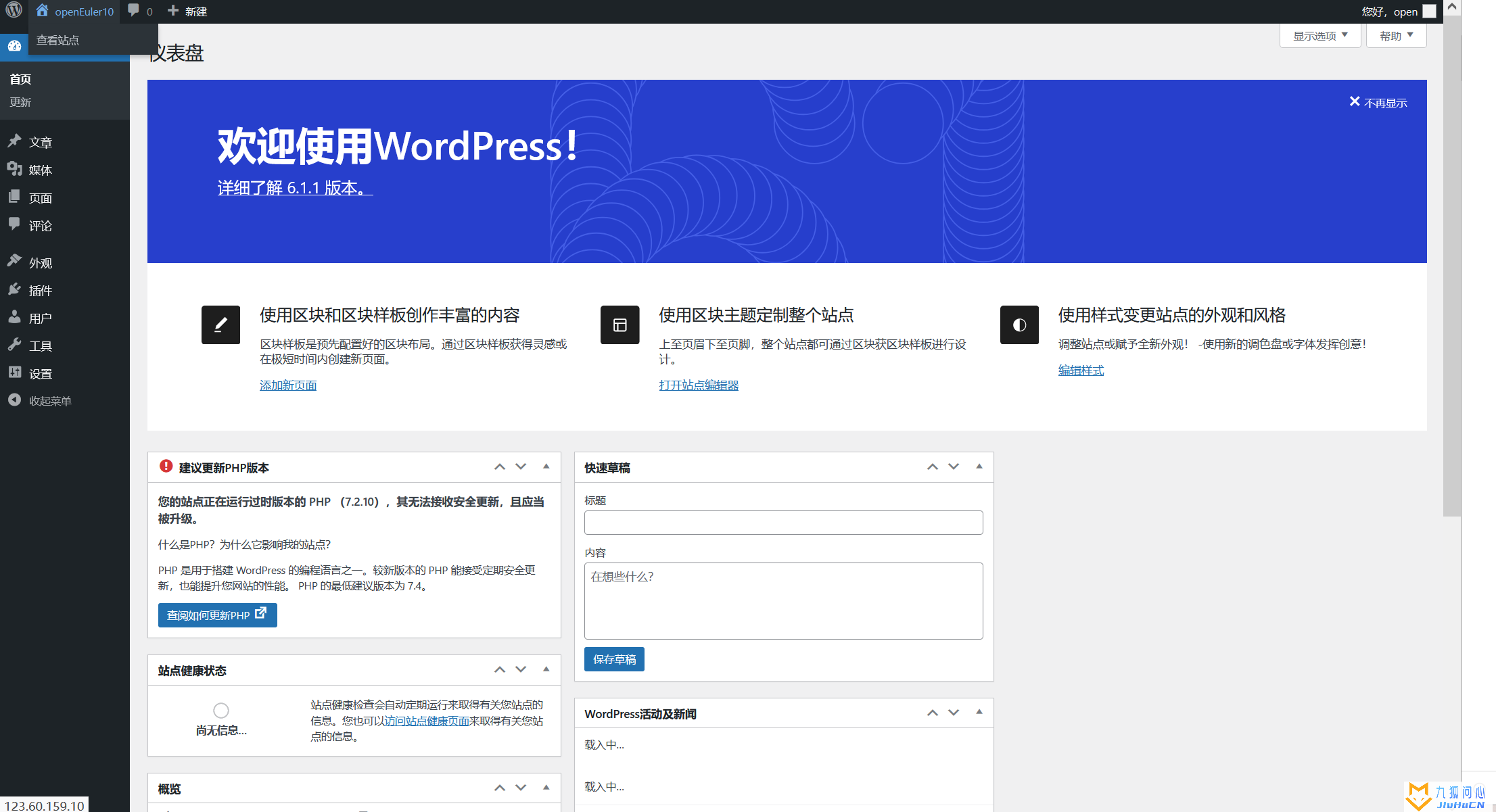Move WordPress活动及新闻 panel up
The image size is (1496, 812).
coord(933,713)
